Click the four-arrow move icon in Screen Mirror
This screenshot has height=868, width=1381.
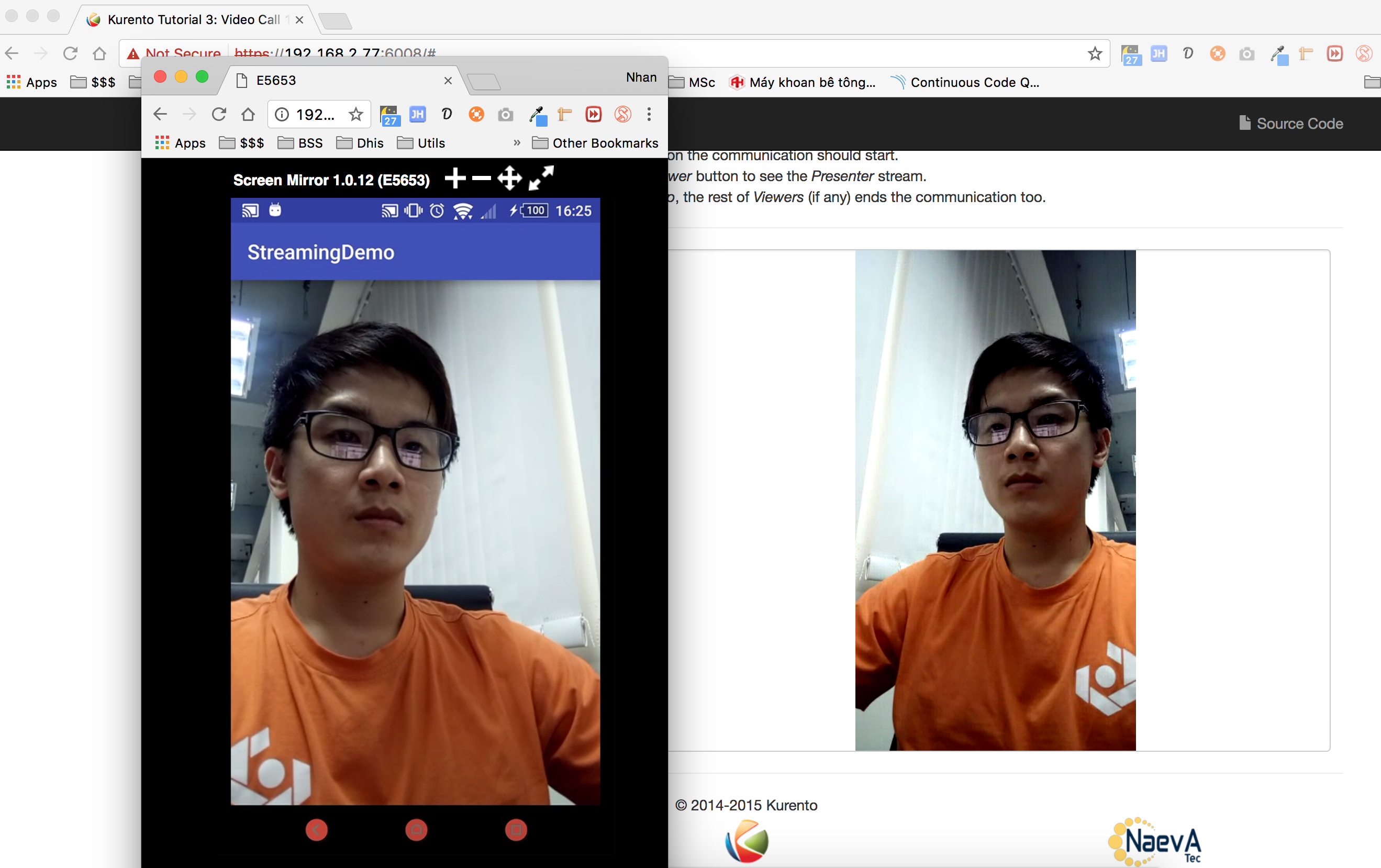pos(509,179)
